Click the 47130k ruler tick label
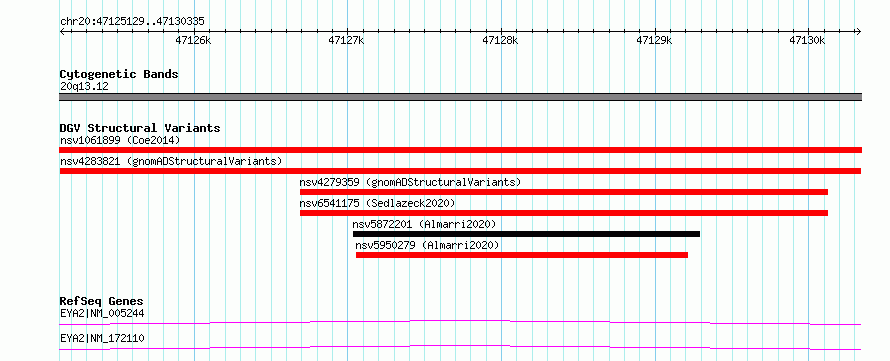Image resolution: width=890 pixels, height=361 pixels. click(x=807, y=40)
